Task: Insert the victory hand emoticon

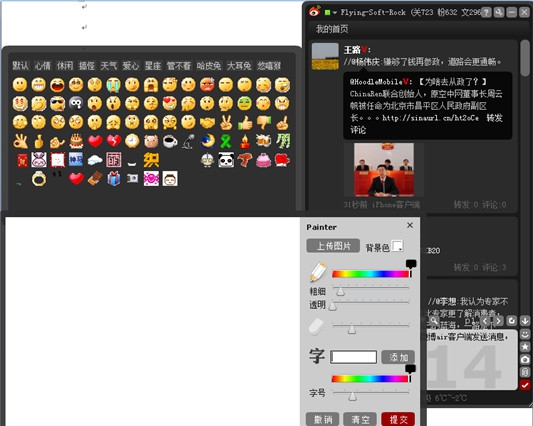Action: click(226, 122)
